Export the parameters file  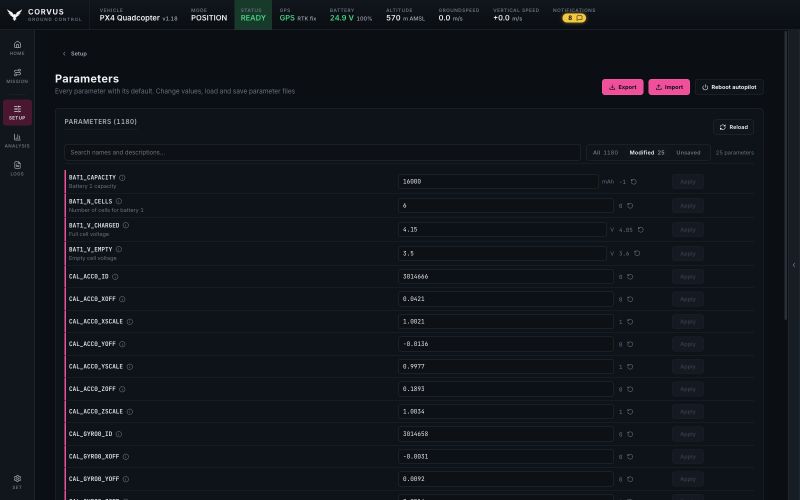point(622,87)
